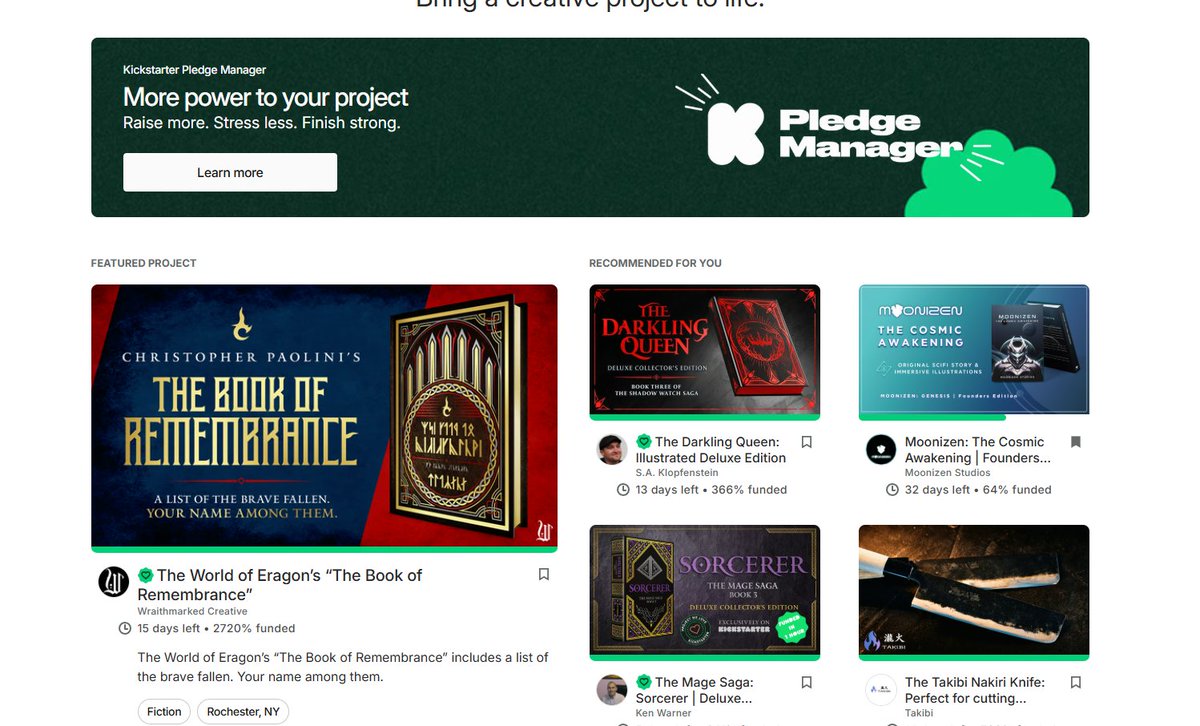This screenshot has height=726, width=1200.
Task: Open Moonizen: The Cosmic Awakening title link
Action: [x=977, y=450]
